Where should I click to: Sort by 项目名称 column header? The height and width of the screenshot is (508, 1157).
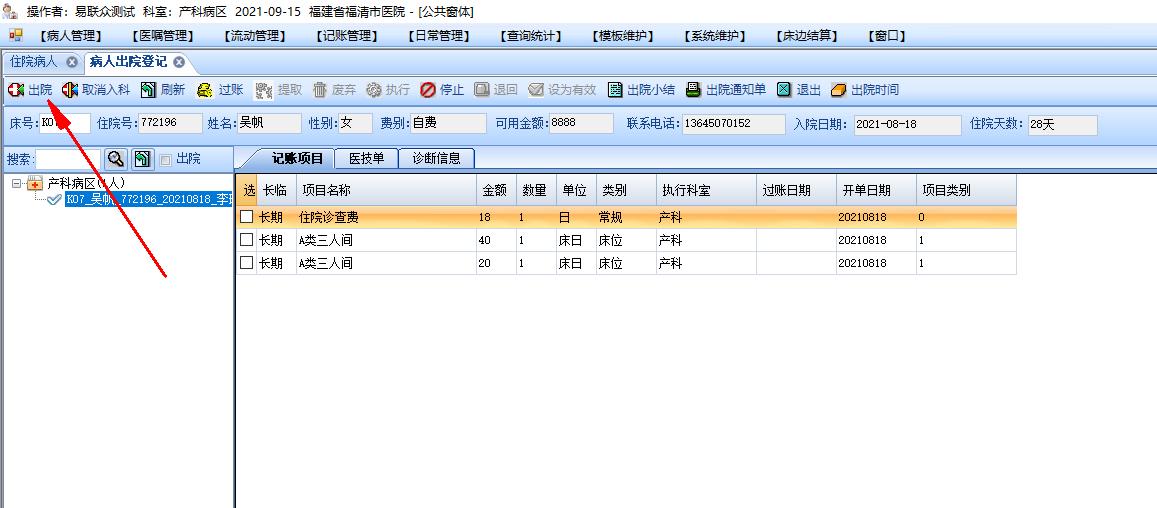pyautogui.click(x=387, y=190)
